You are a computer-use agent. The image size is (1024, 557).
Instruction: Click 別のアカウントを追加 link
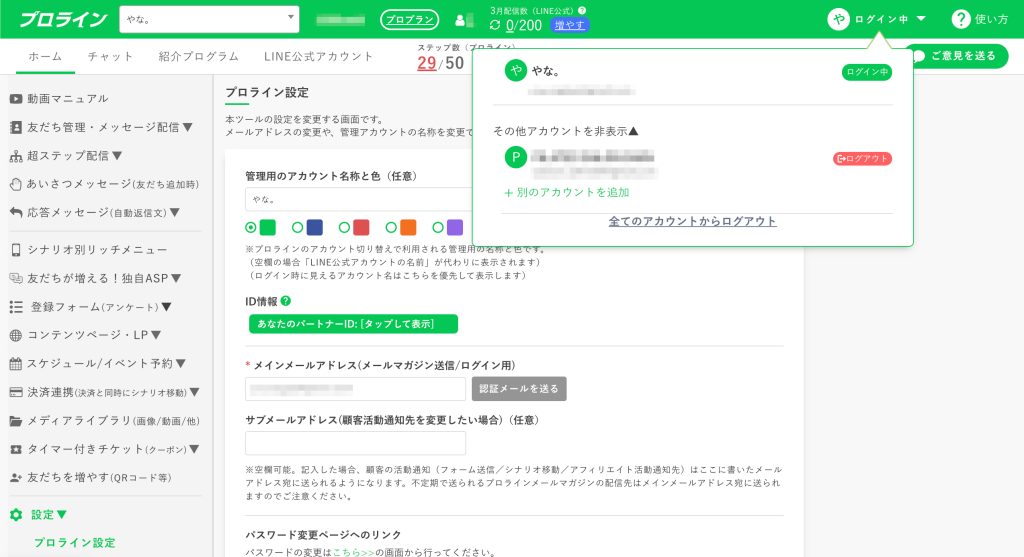tap(567, 193)
